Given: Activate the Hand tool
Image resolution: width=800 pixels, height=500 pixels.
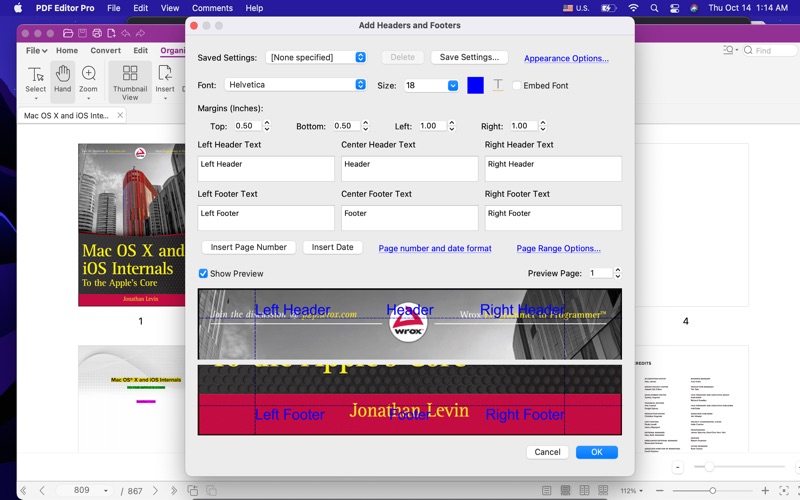Looking at the screenshot, I should point(63,81).
